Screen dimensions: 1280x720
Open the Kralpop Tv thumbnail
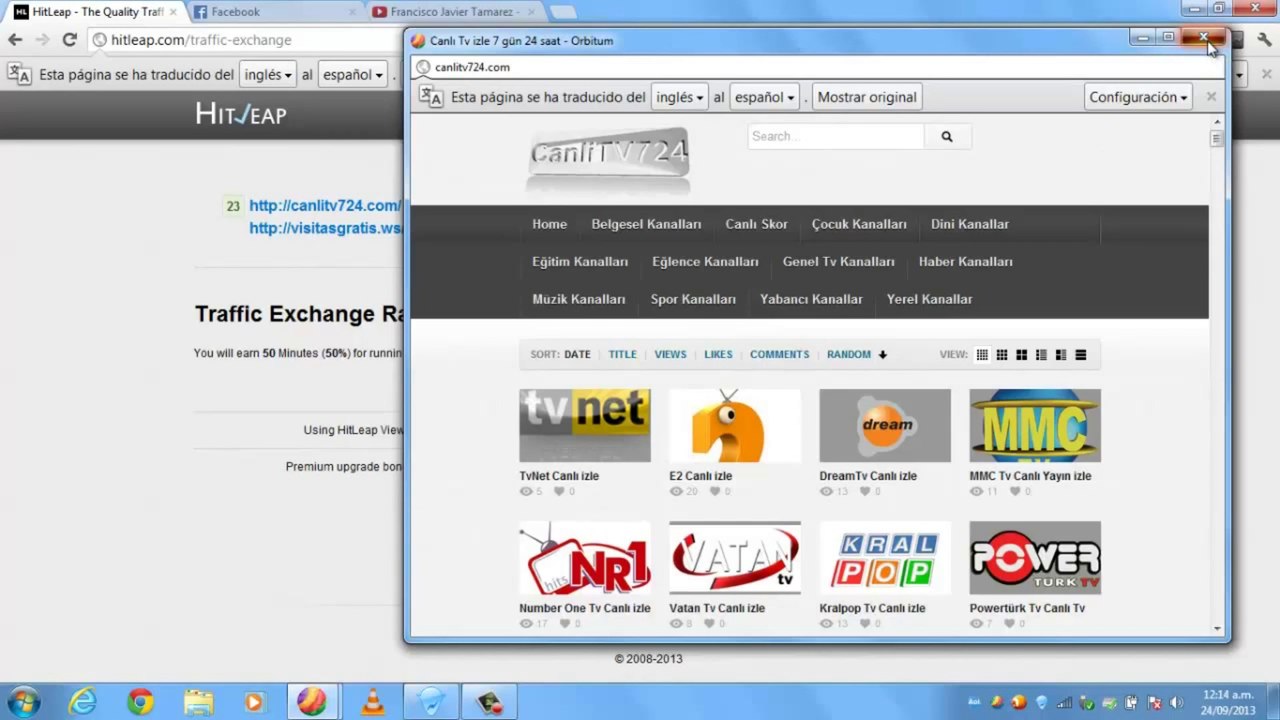pos(885,558)
